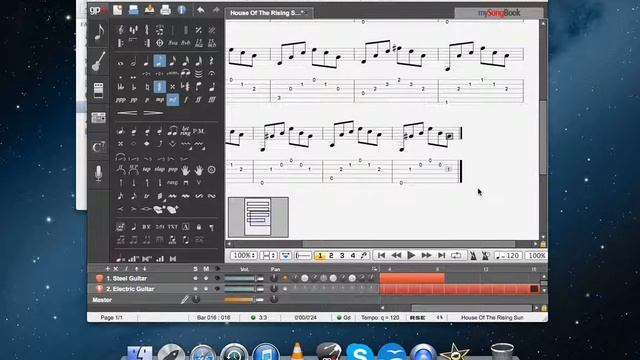This screenshot has height=360, width=640.
Task: Rewind one bar
Action: pos(396,256)
